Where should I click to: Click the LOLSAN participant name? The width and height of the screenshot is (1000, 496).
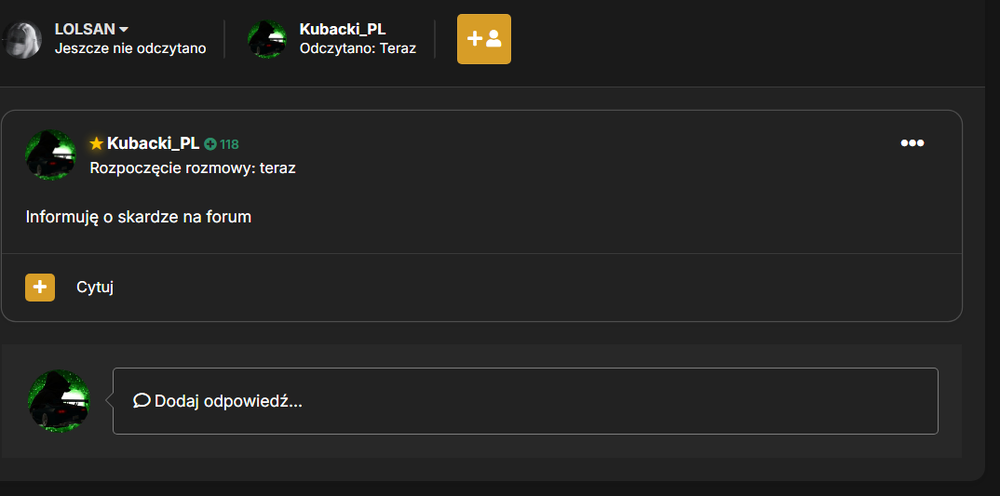tap(85, 29)
